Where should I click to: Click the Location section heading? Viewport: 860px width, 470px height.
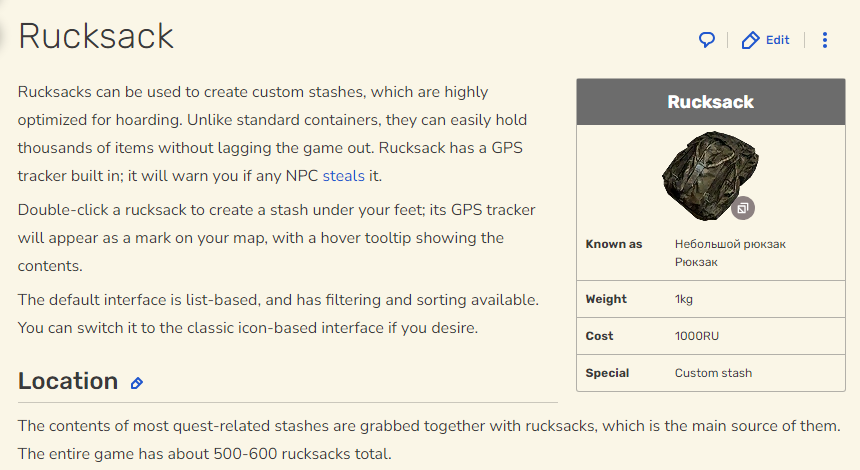pyautogui.click(x=68, y=381)
